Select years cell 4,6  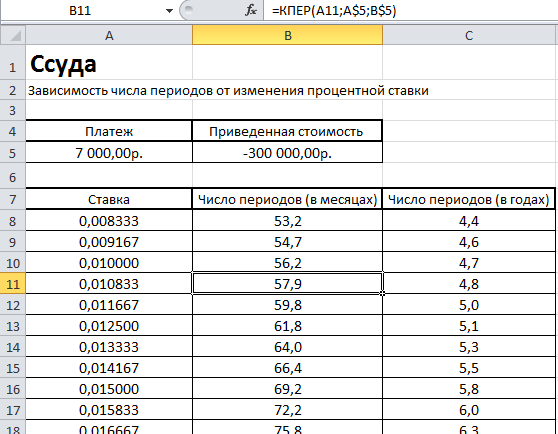(469, 242)
